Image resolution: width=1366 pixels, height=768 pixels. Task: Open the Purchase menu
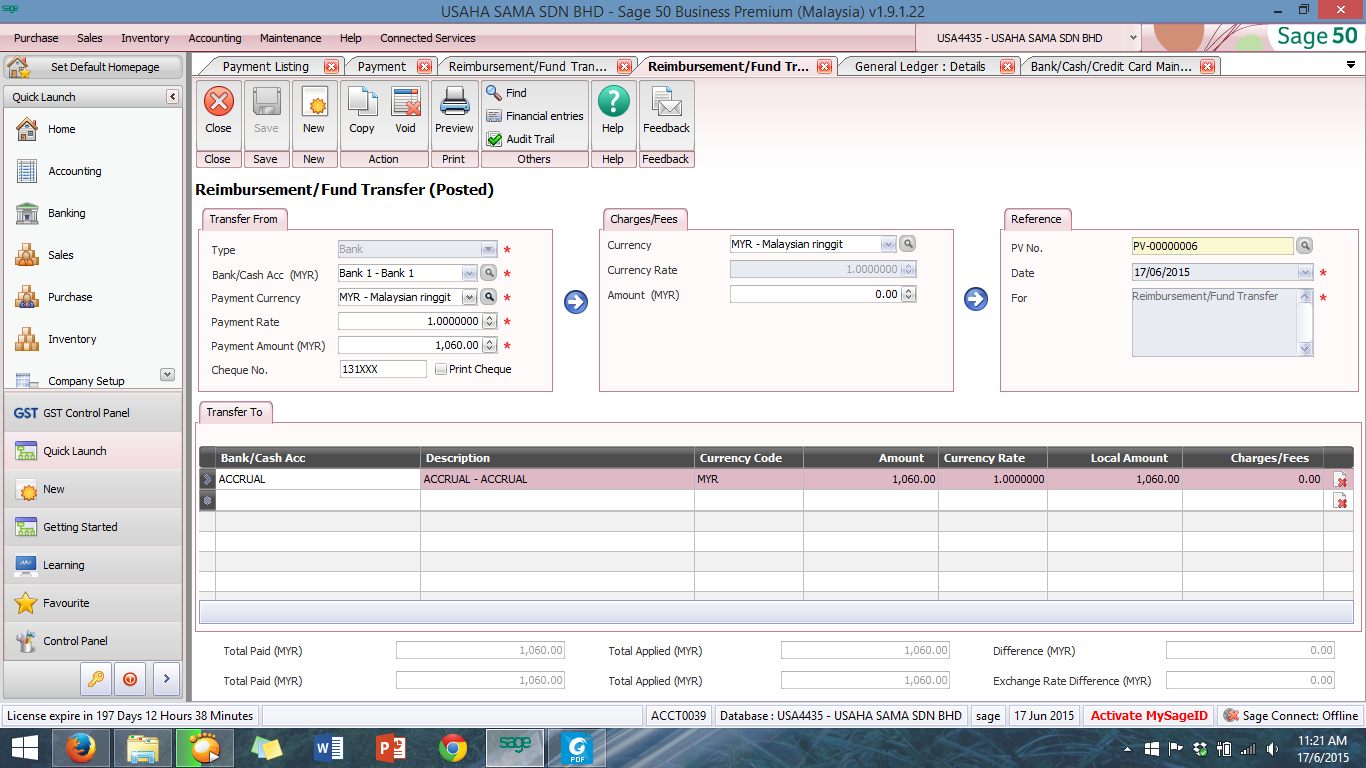(x=36, y=38)
